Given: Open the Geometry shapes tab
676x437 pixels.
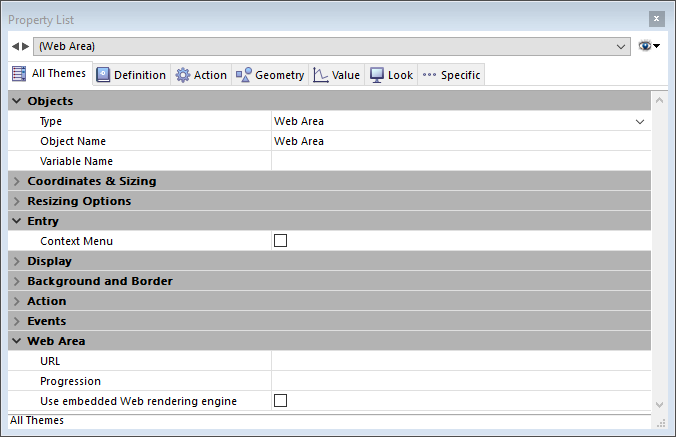Looking at the screenshot, I should click(270, 75).
